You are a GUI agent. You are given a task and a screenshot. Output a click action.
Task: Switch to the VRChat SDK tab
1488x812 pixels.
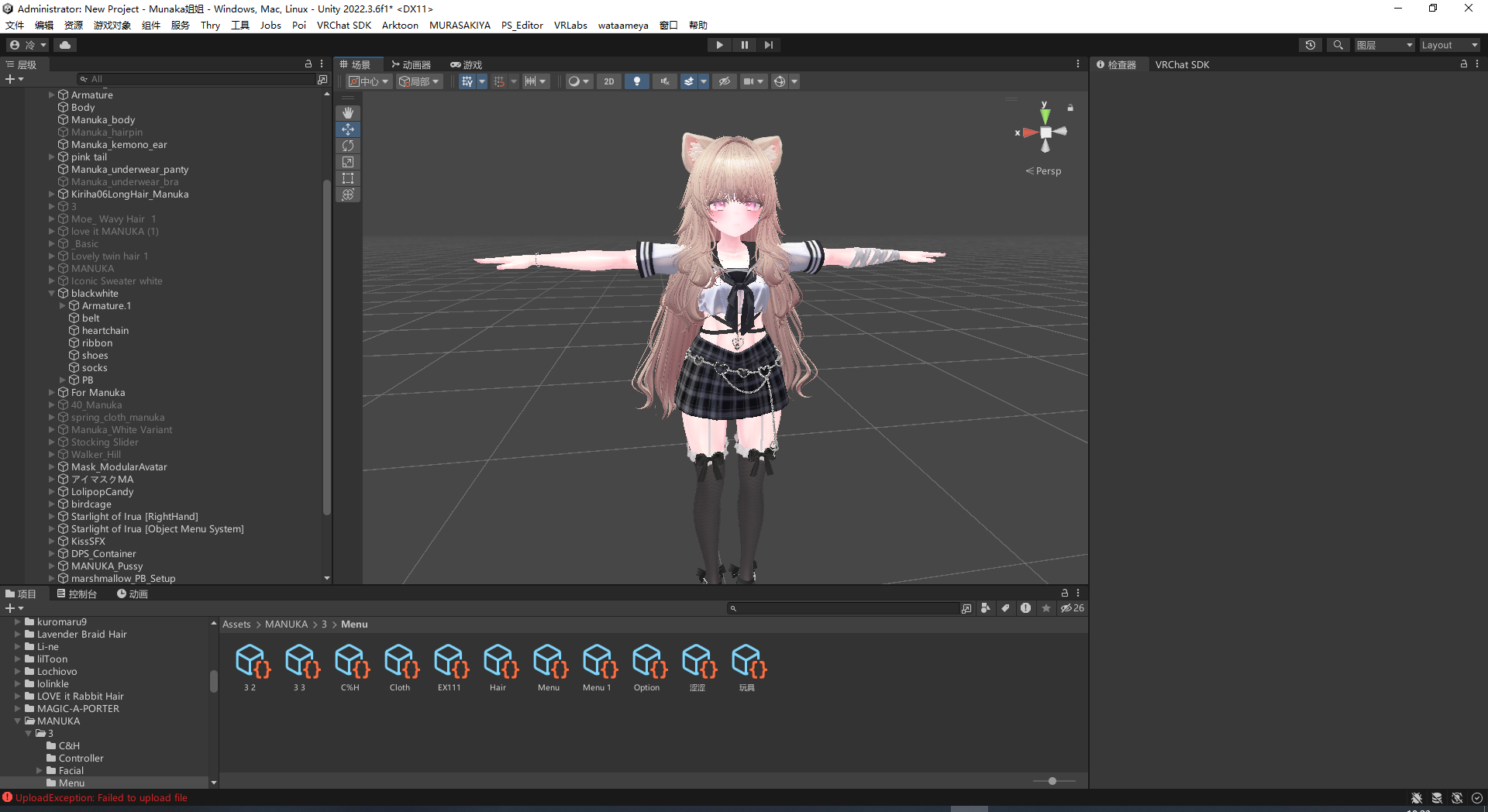1182,64
